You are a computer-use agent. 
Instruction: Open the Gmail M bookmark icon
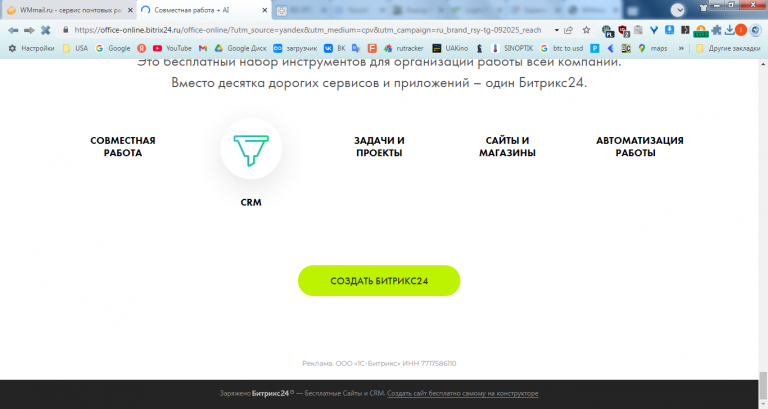click(203, 48)
